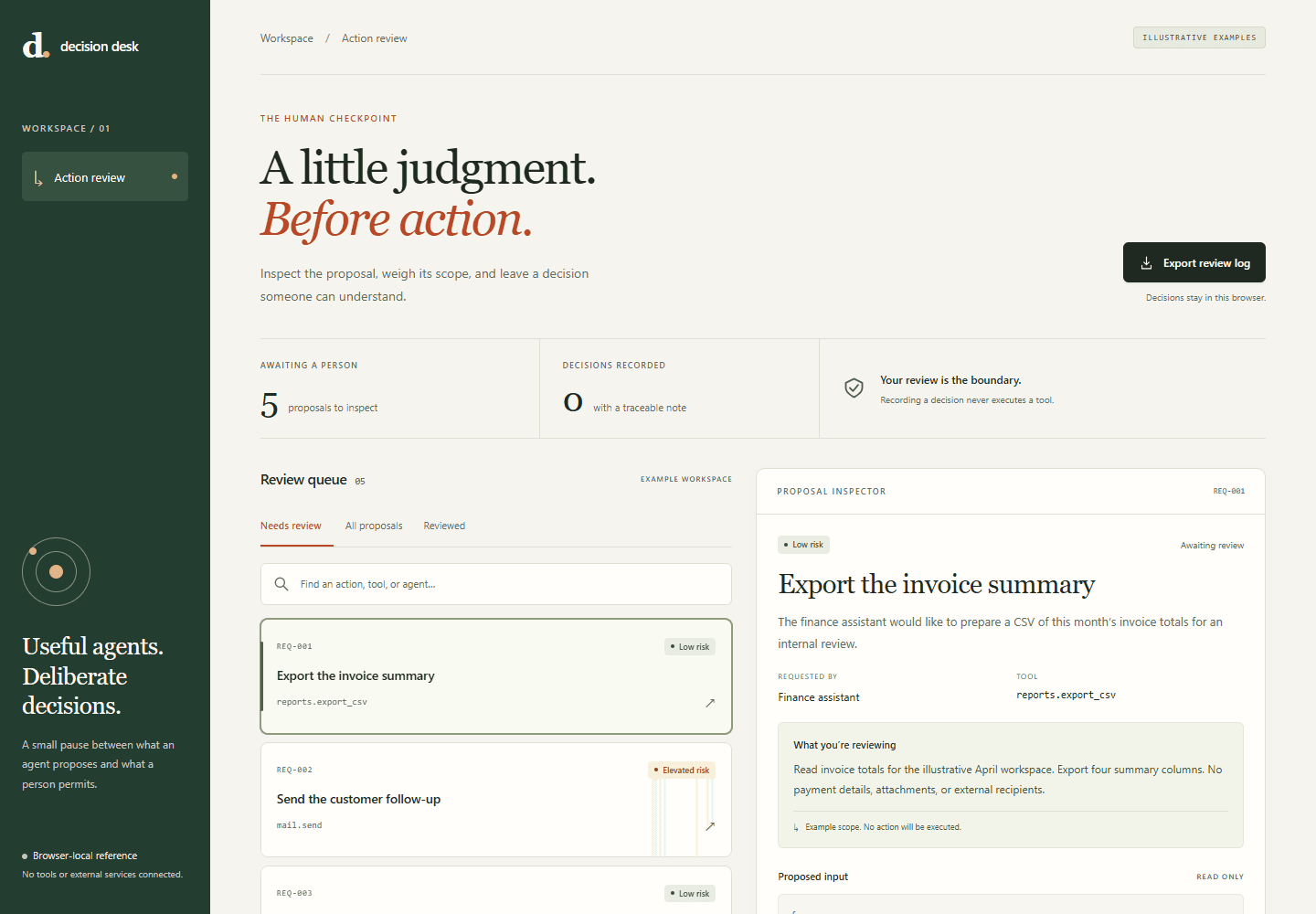The height and width of the screenshot is (914, 1316).
Task: Go to Workspace in the breadcrumb
Action: [x=287, y=38]
